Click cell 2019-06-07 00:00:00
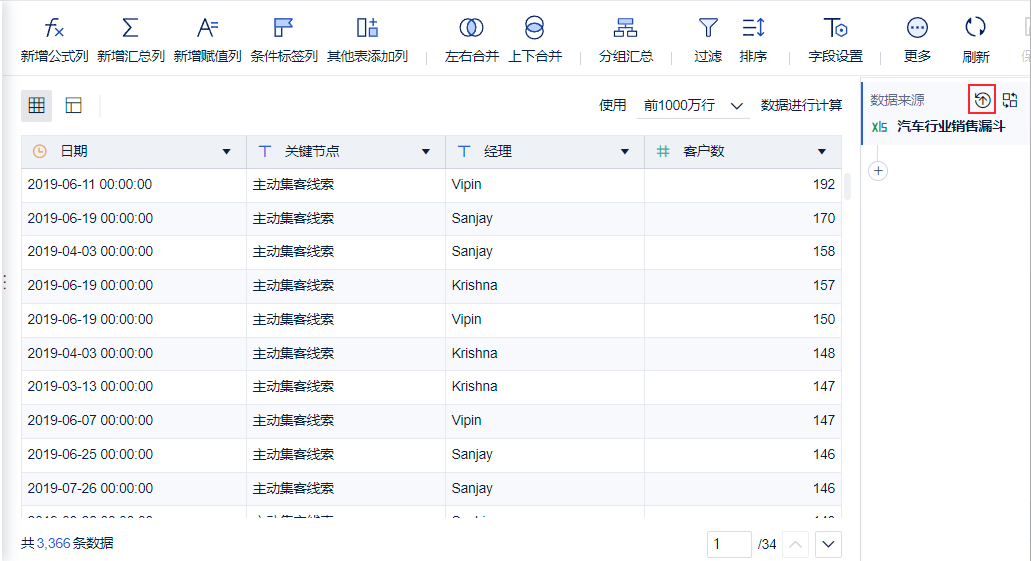The height and width of the screenshot is (561, 1031). pyautogui.click(x=133, y=421)
